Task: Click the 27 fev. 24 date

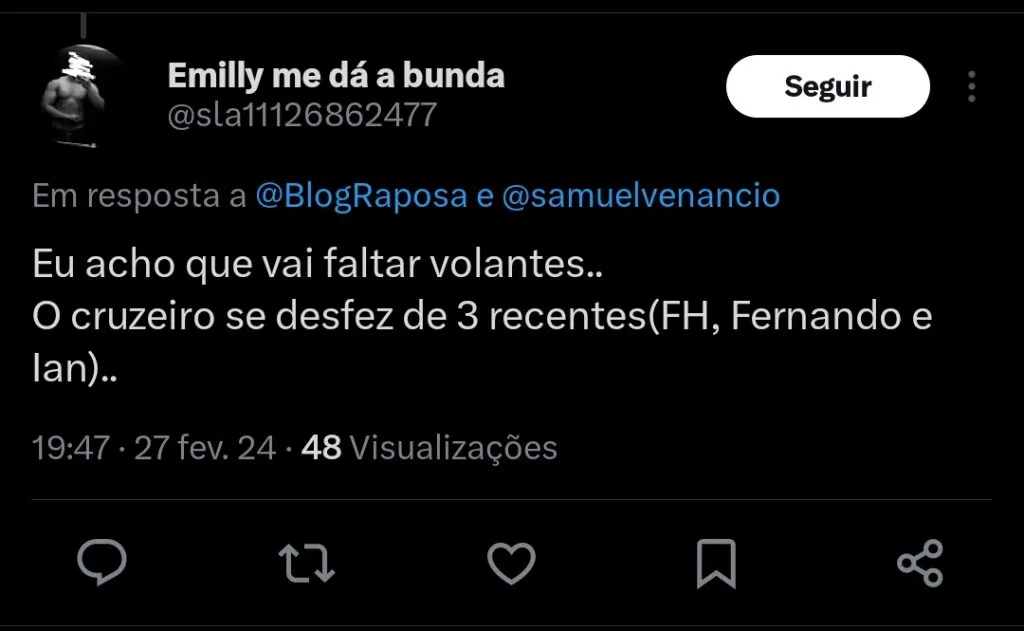Action: tap(205, 447)
